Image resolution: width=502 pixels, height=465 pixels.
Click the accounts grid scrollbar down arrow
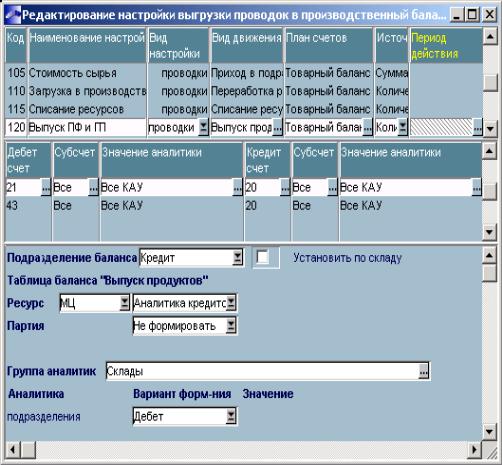click(489, 232)
